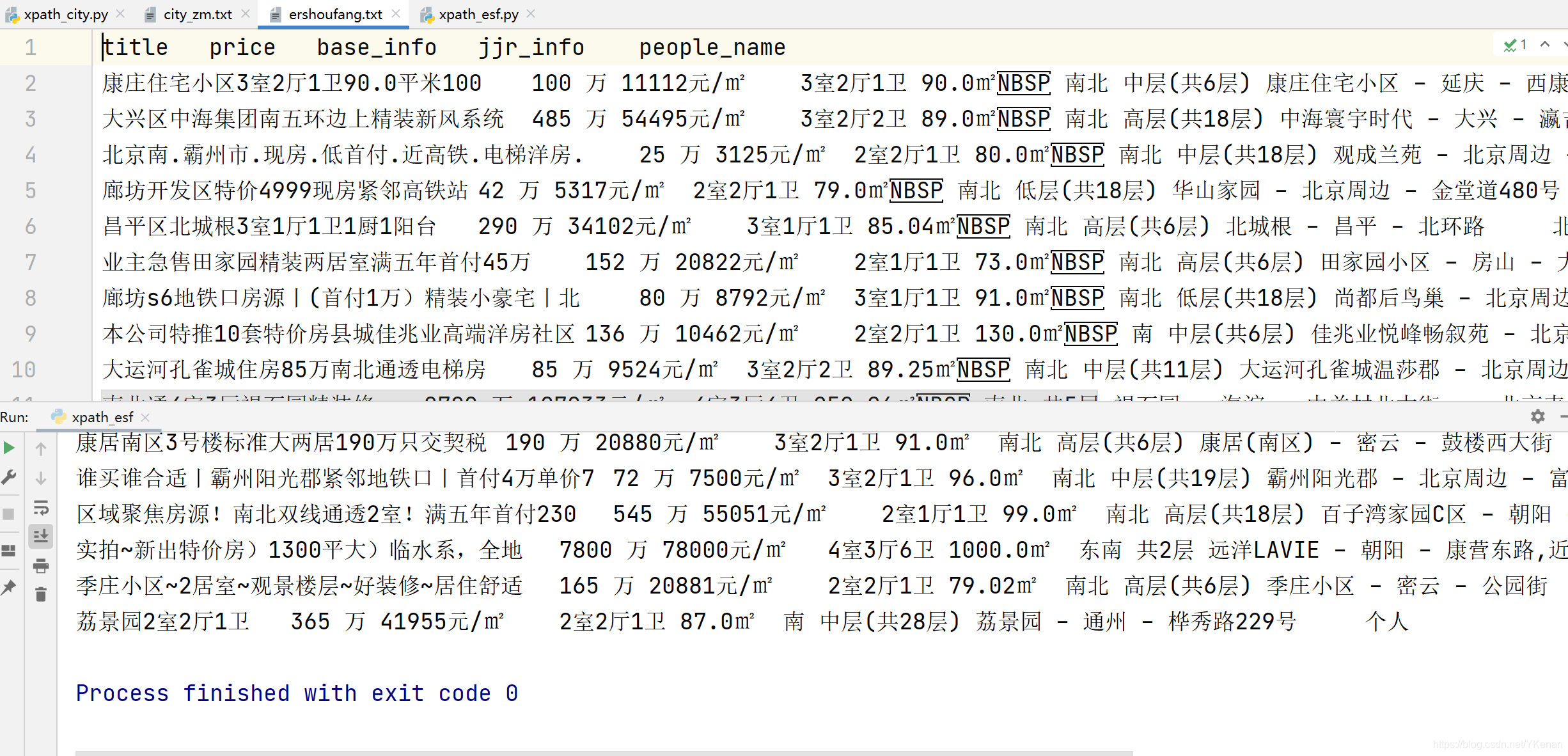Screen dimensions: 1568x756
Task: Click the layout restore icon in run panel
Action: click(9, 550)
